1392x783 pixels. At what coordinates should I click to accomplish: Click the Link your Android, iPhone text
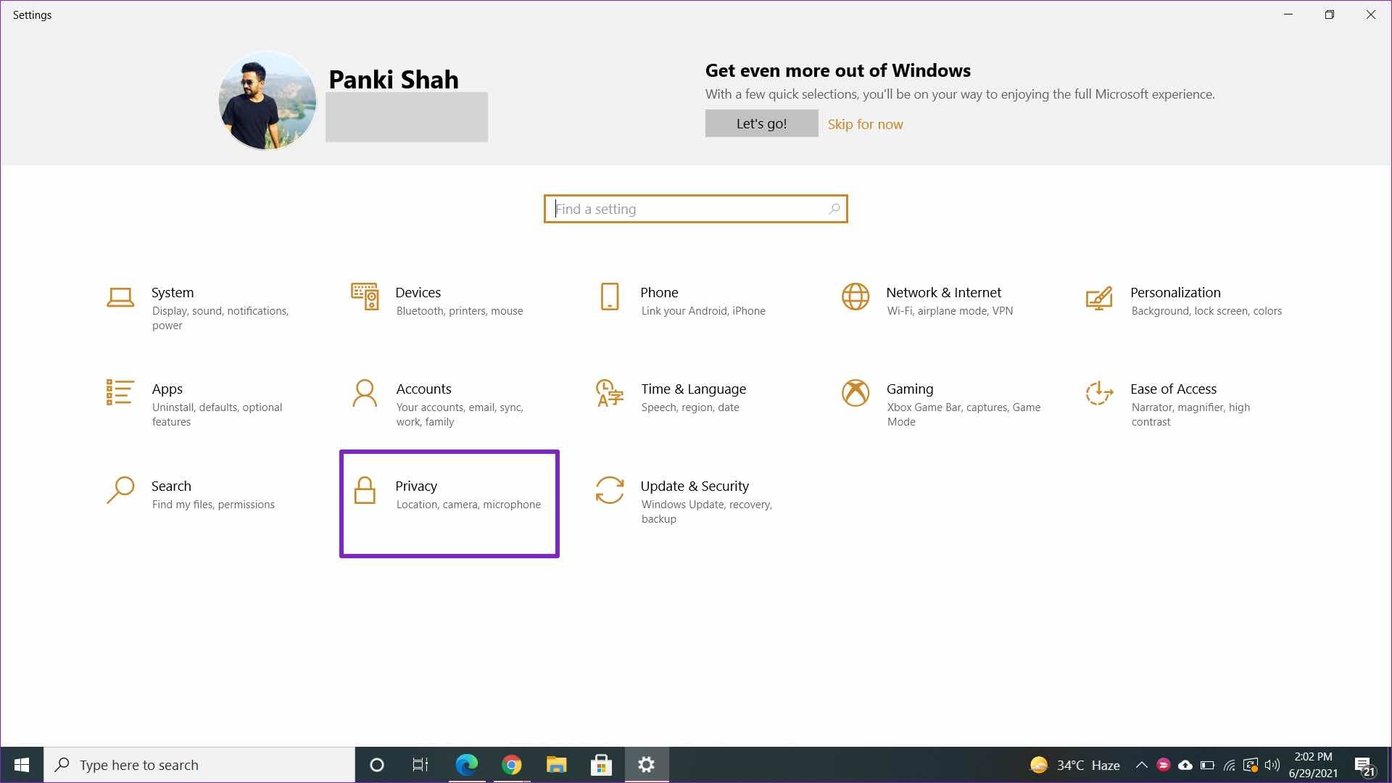[703, 311]
